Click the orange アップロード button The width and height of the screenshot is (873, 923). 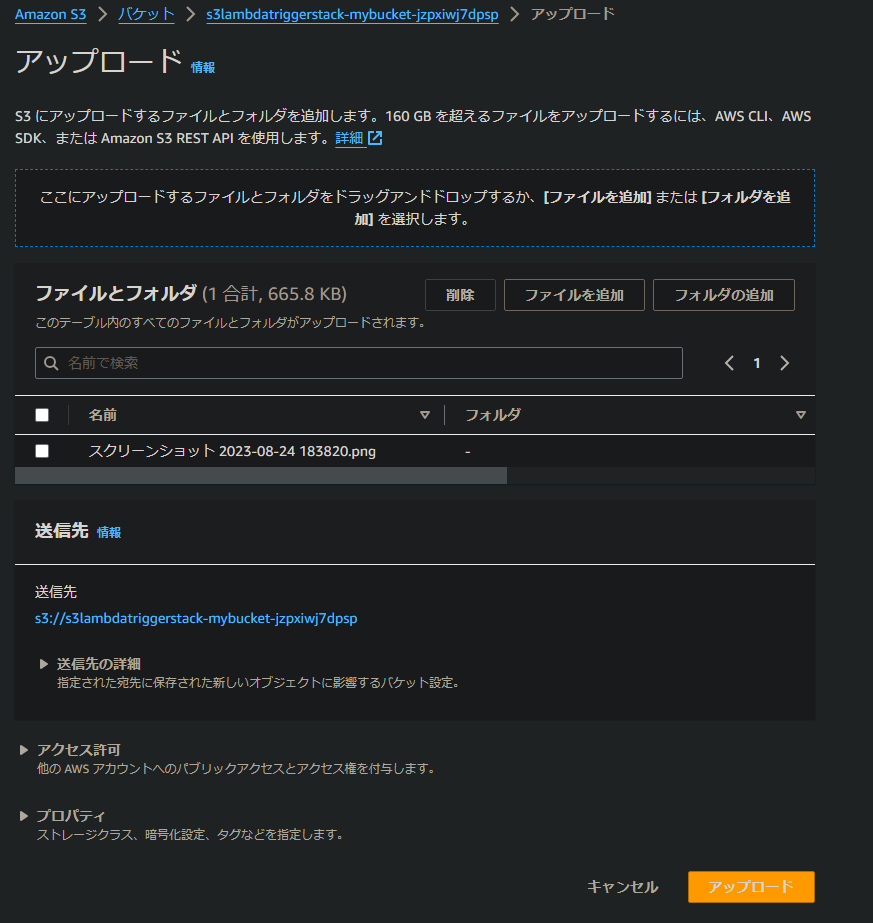tap(750, 886)
